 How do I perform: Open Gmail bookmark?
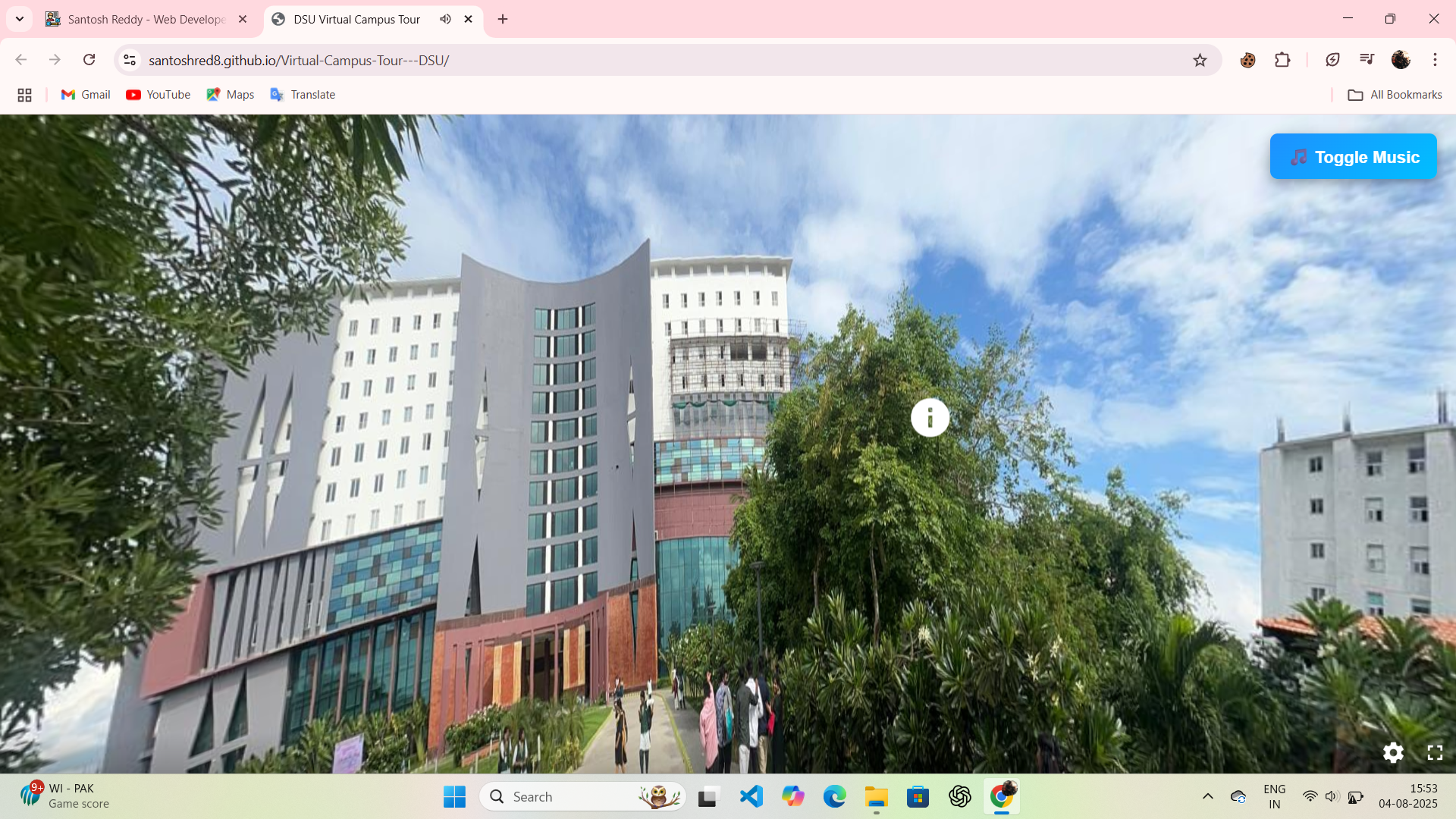point(86,95)
